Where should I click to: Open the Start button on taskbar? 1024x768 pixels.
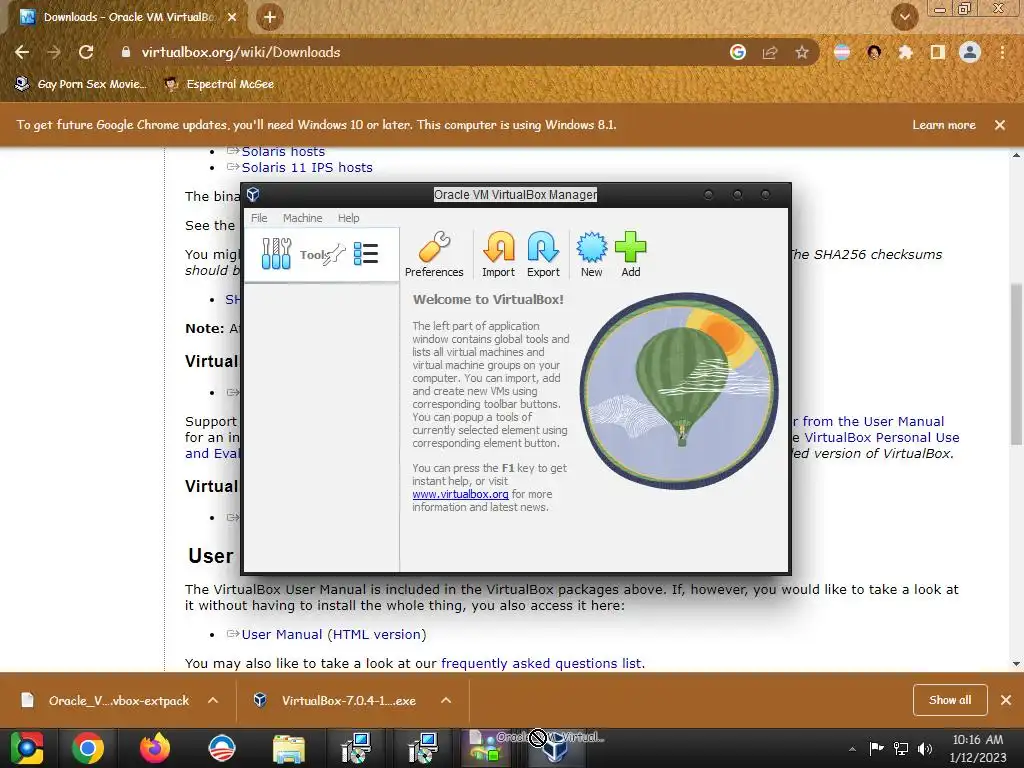click(x=26, y=748)
